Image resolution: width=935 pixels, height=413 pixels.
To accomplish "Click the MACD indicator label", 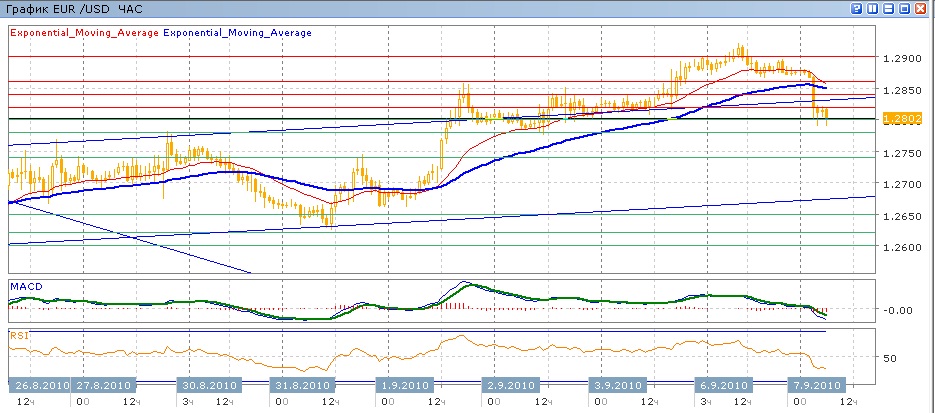I will coord(26,287).
